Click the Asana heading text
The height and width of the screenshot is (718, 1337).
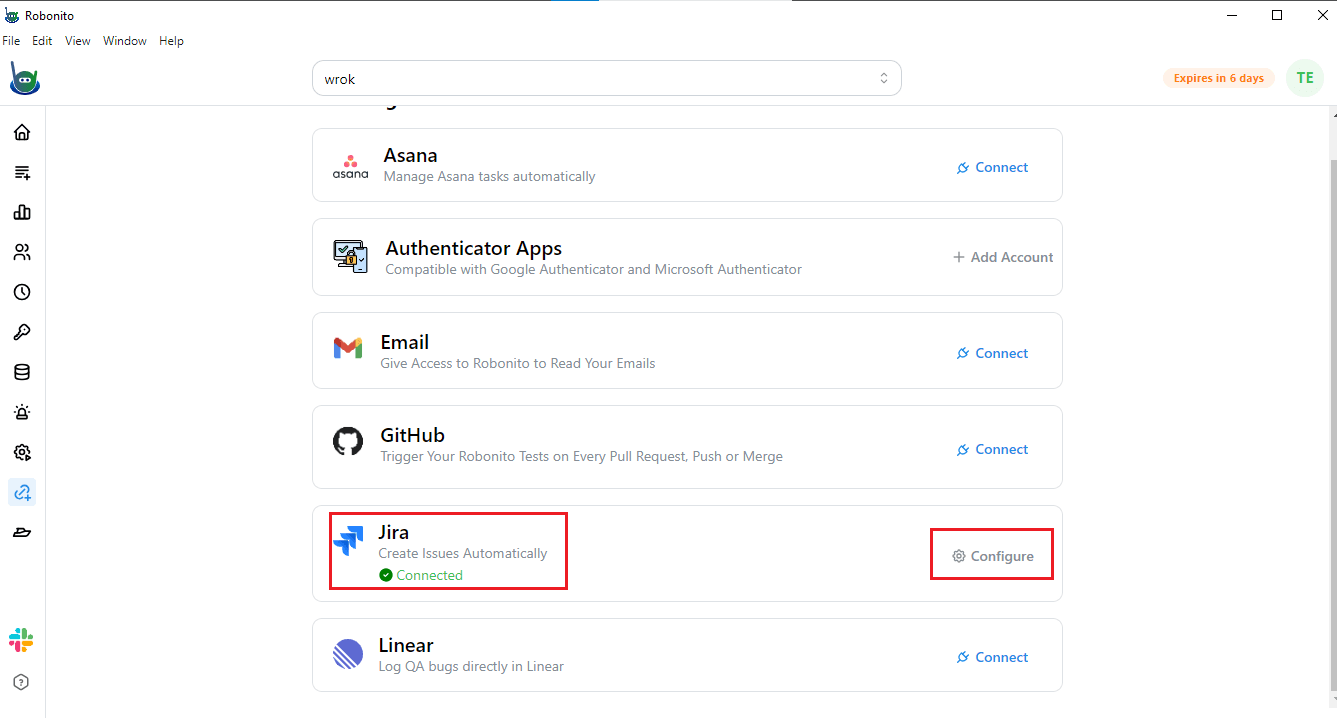410,156
